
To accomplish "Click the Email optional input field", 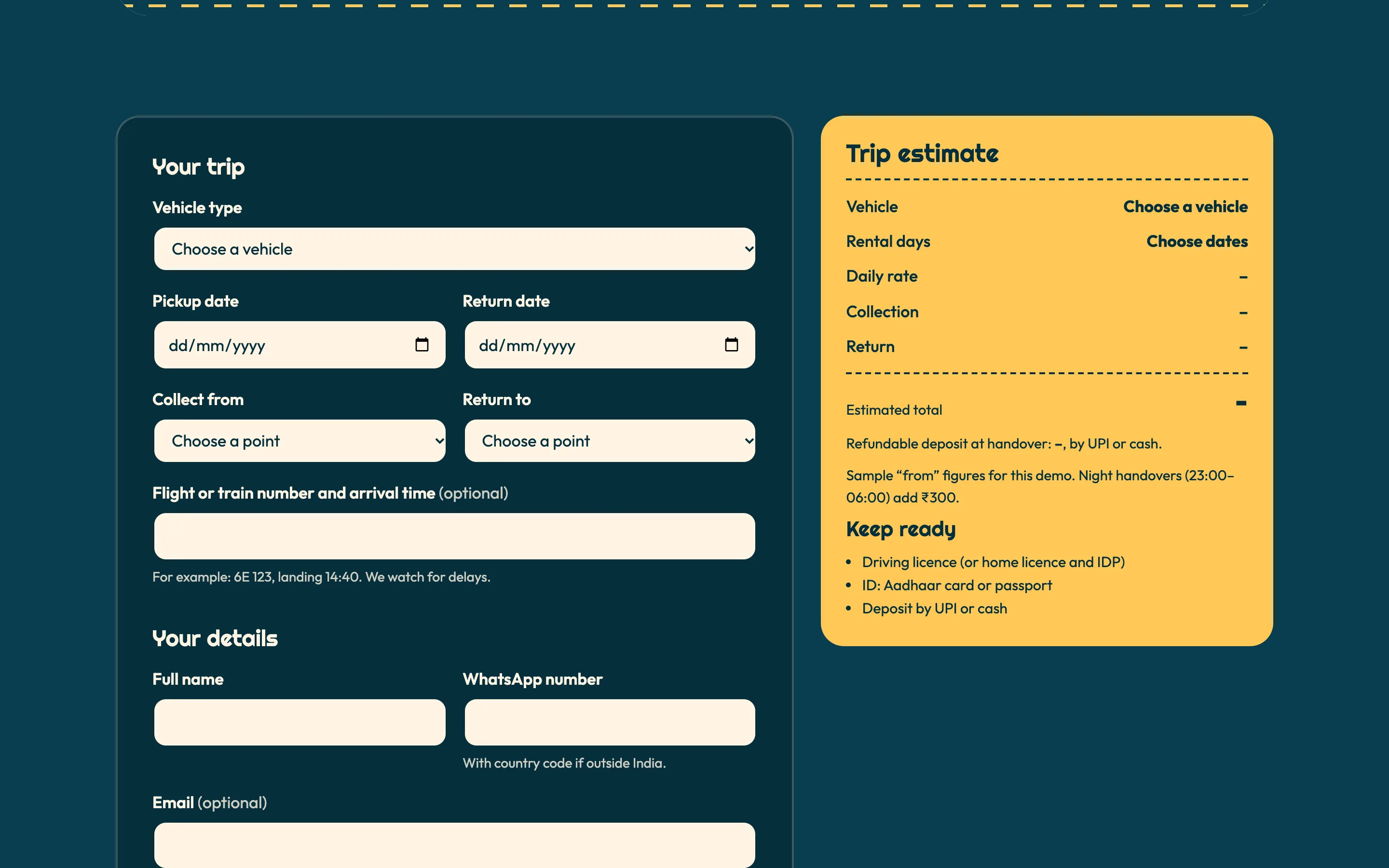I will [x=455, y=845].
